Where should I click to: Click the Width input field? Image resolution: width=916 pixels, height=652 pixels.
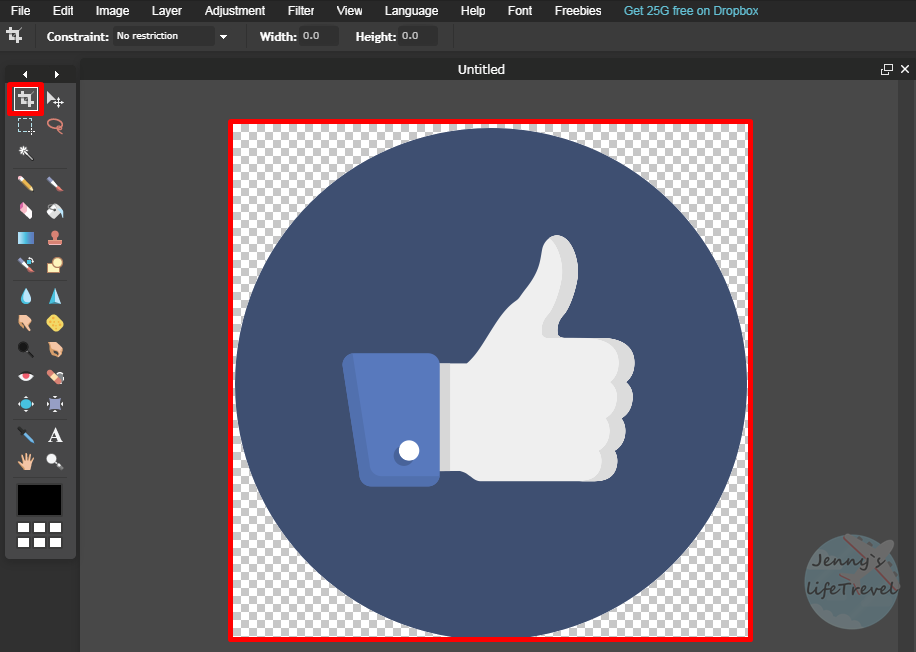click(x=319, y=36)
